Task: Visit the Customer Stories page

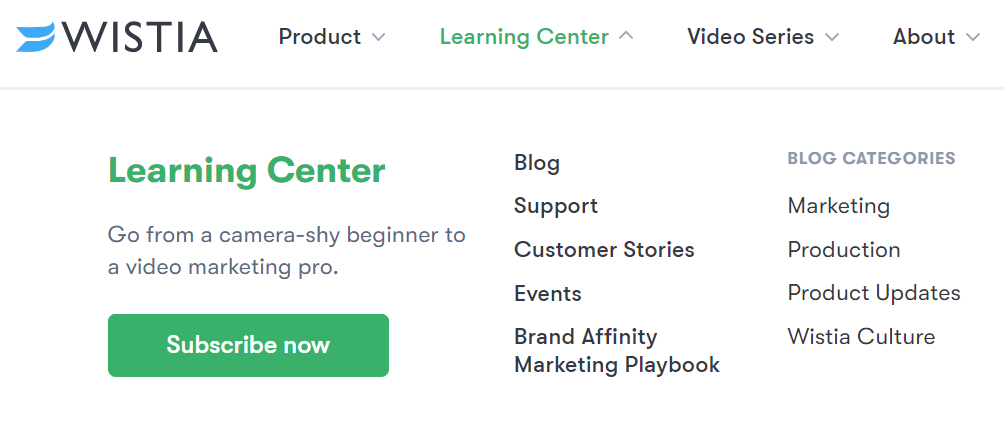Action: pyautogui.click(x=604, y=250)
